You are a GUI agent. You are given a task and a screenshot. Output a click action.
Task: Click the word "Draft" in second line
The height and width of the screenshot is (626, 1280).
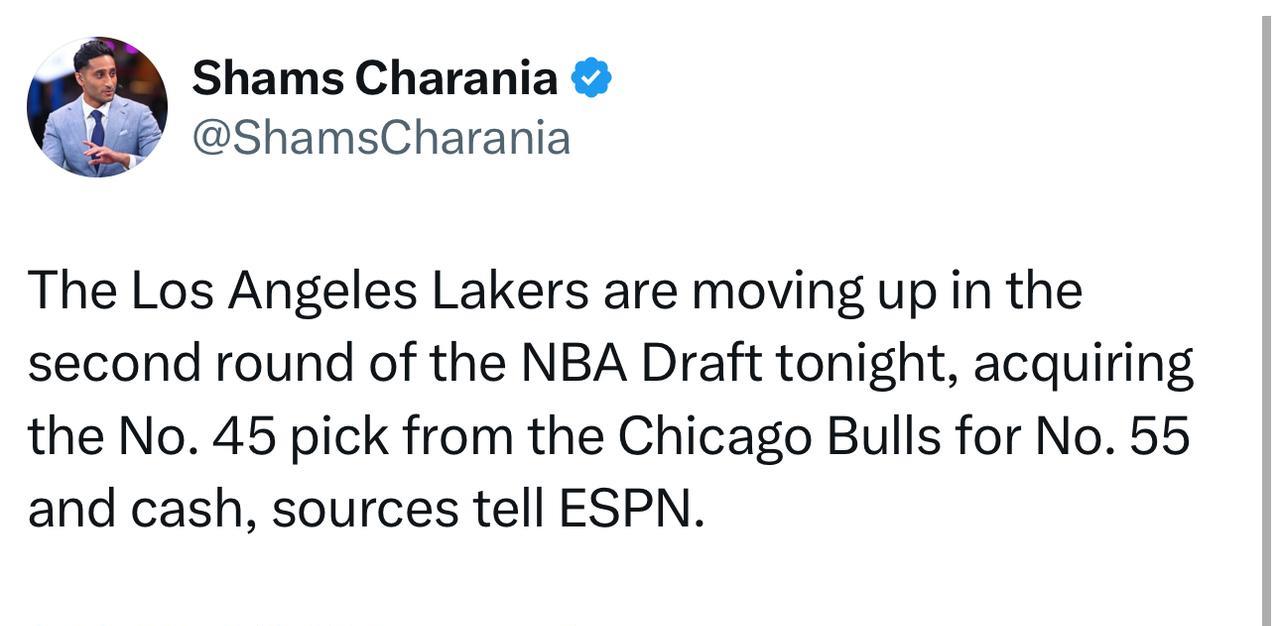[x=702, y=364]
